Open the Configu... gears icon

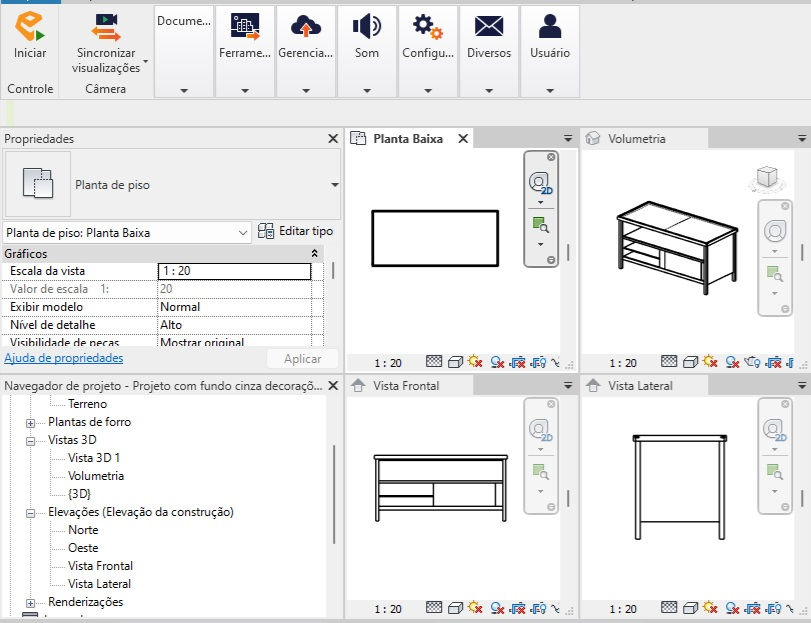pos(428,26)
